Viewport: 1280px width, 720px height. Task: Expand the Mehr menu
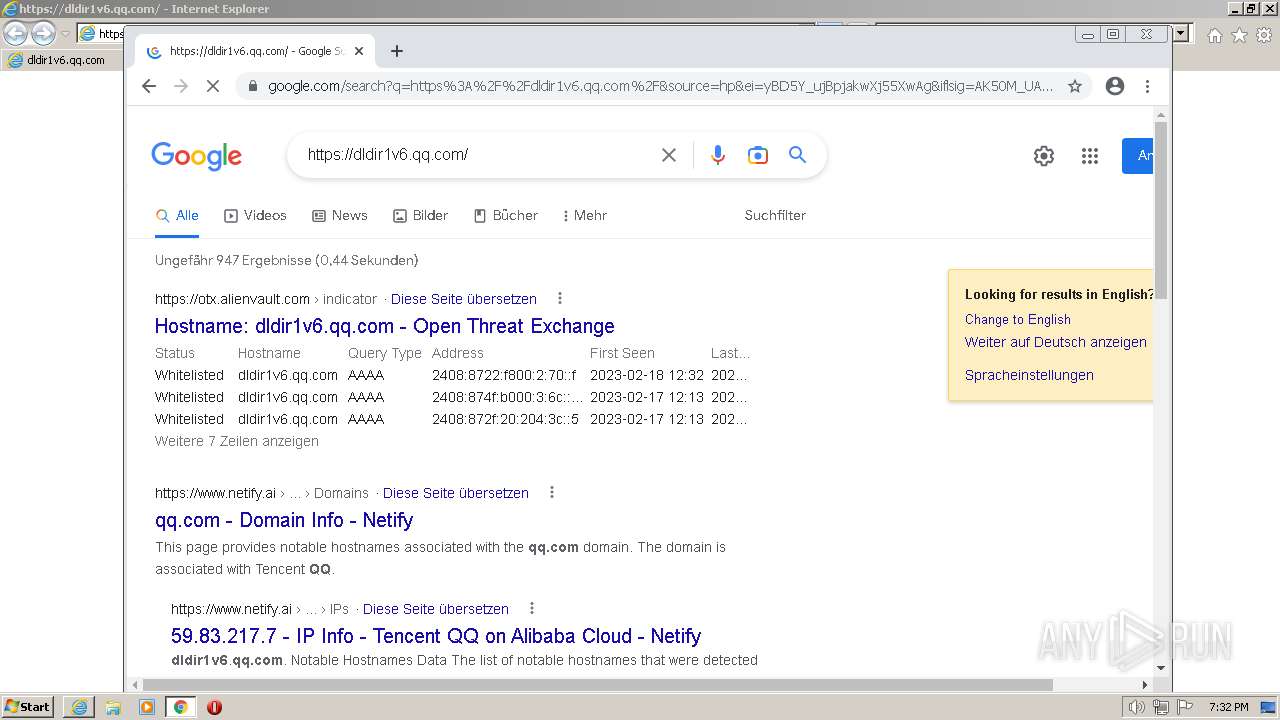tap(585, 215)
